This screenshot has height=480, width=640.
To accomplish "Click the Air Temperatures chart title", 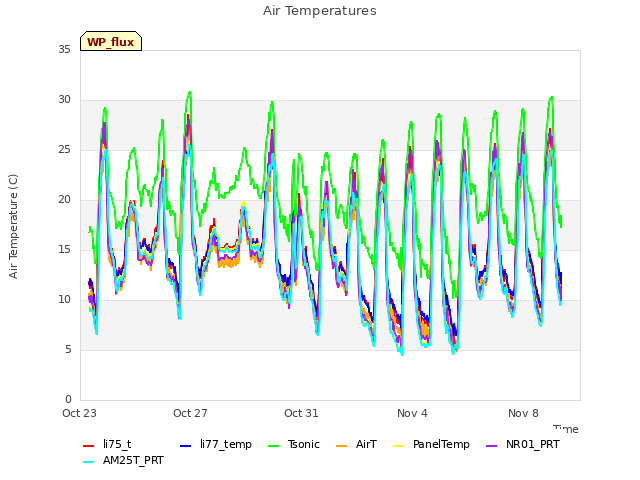I will point(320,11).
